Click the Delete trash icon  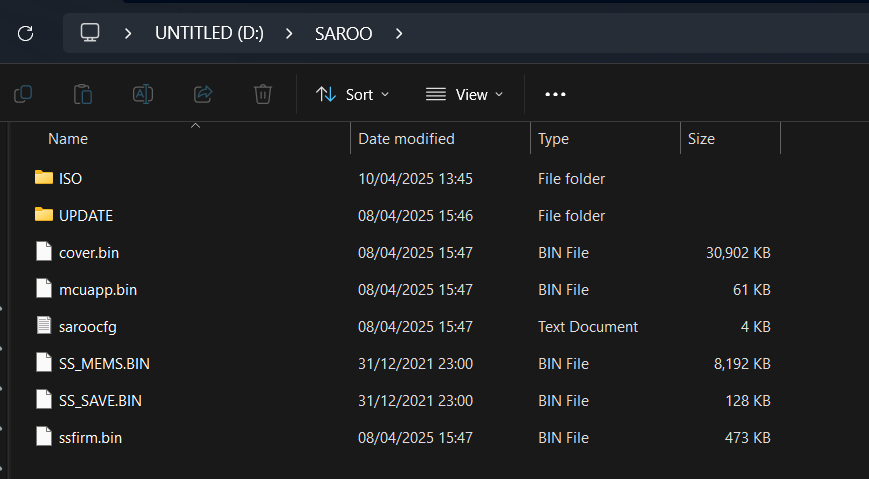(263, 94)
